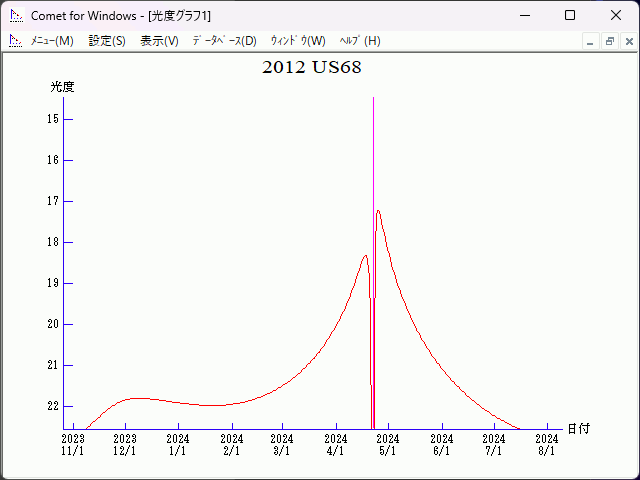Open the ウィンドウ(W) window menu
Image resolution: width=640 pixels, height=480 pixels.
pyautogui.click(x=298, y=41)
